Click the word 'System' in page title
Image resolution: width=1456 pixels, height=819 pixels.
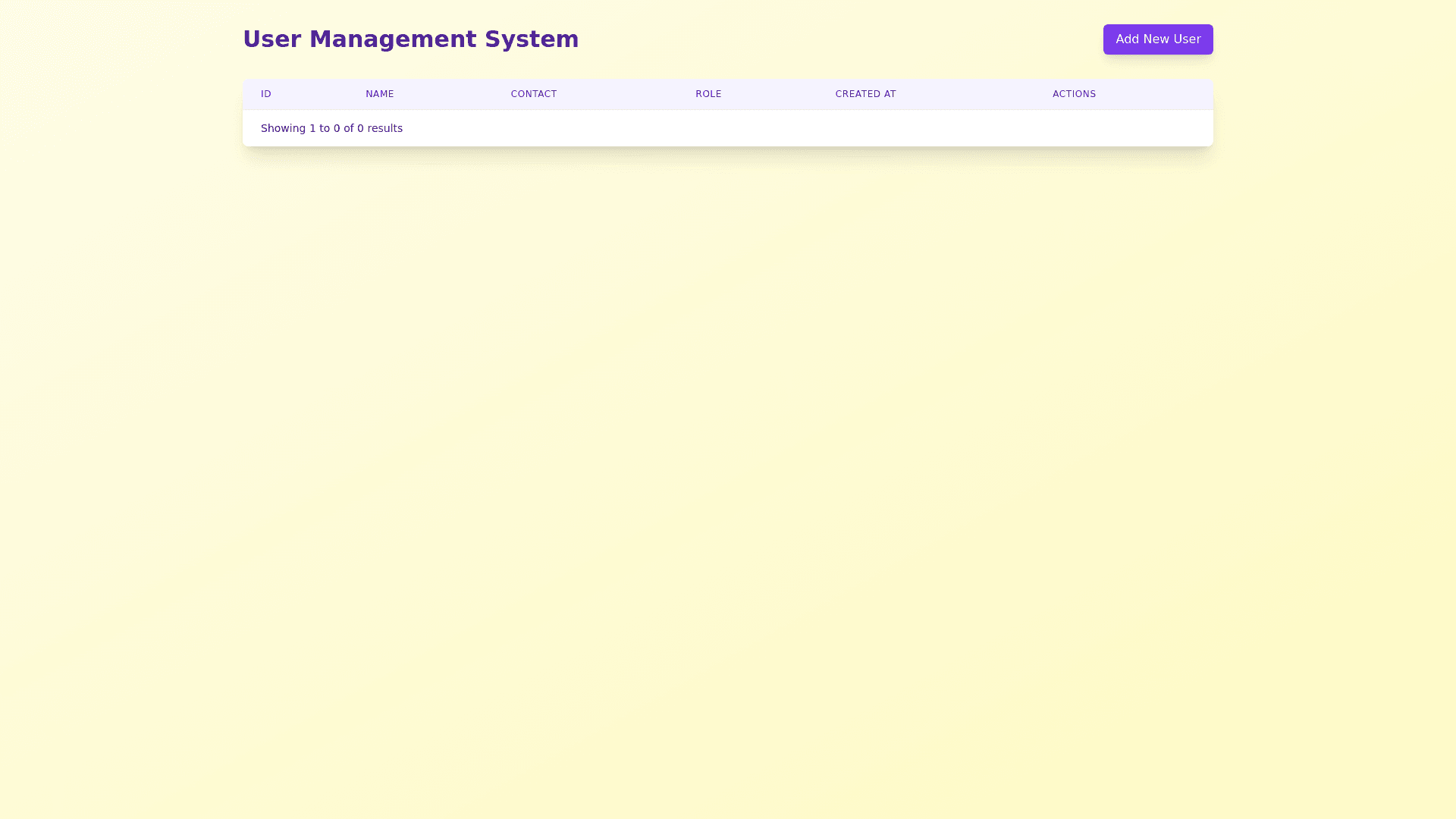tap(532, 39)
